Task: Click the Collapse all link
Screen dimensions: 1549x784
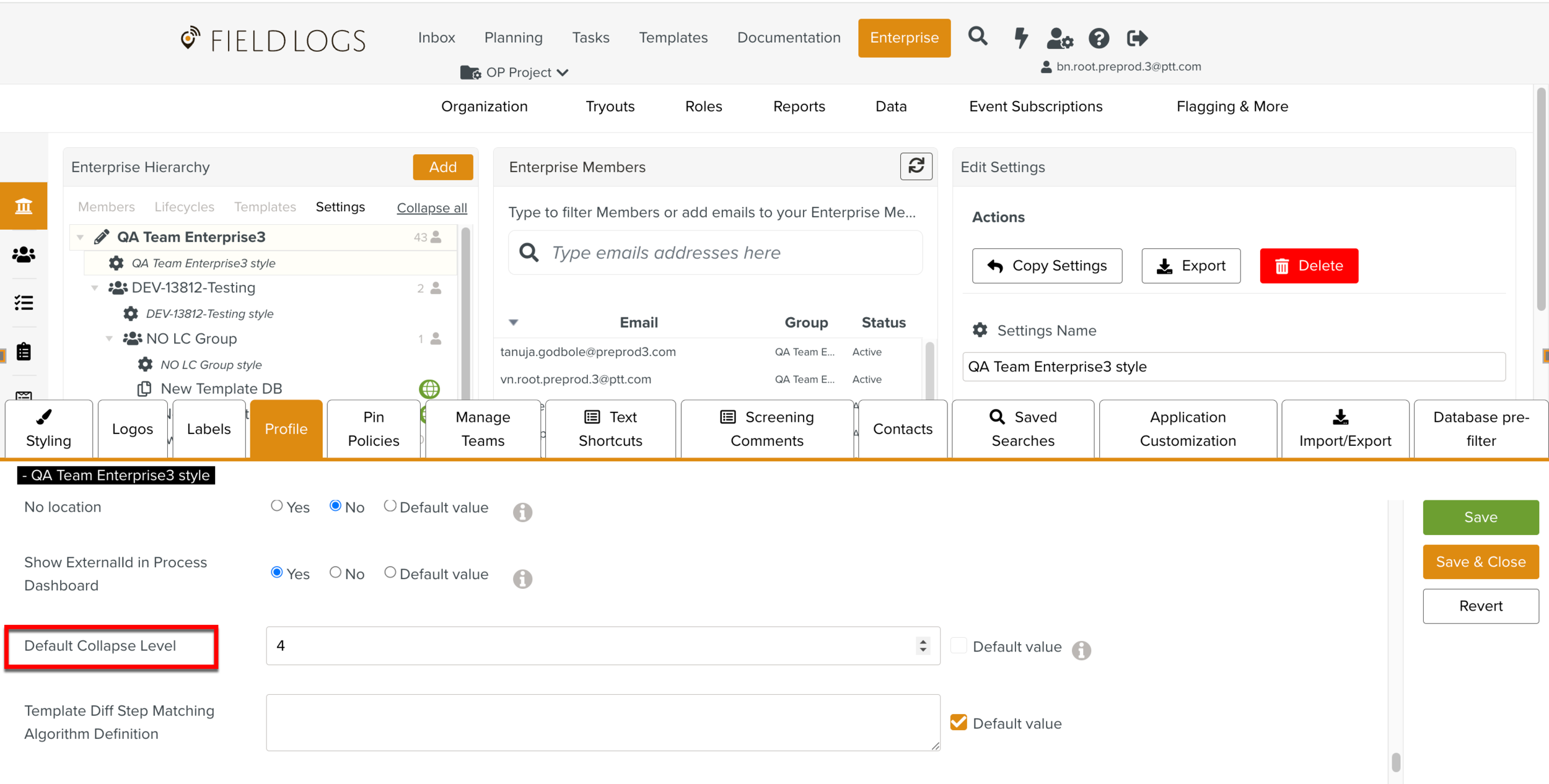Action: (x=432, y=208)
